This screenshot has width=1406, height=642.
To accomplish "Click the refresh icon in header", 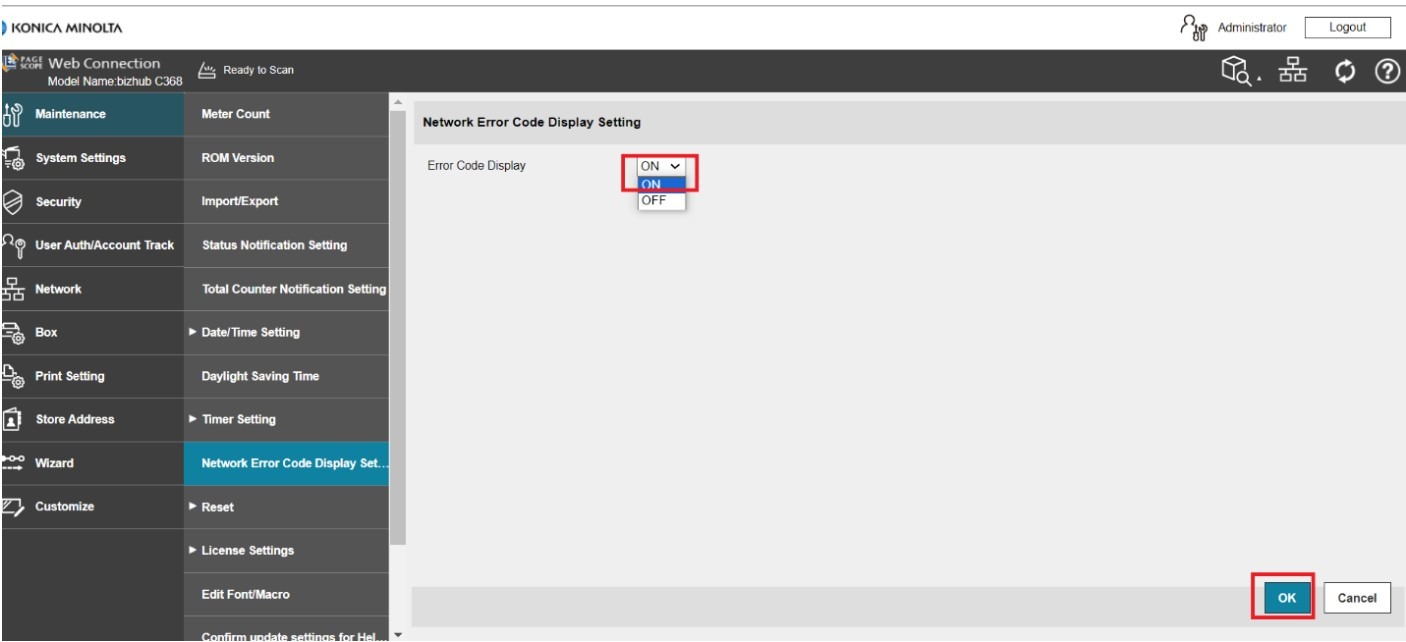I will pyautogui.click(x=1345, y=71).
